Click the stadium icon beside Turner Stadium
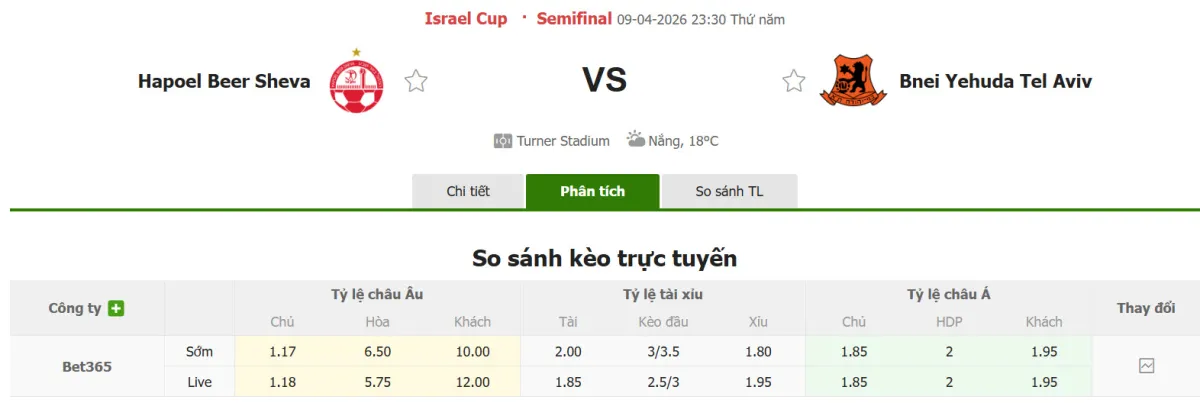Screen dimensions: 1200x403 point(503,141)
